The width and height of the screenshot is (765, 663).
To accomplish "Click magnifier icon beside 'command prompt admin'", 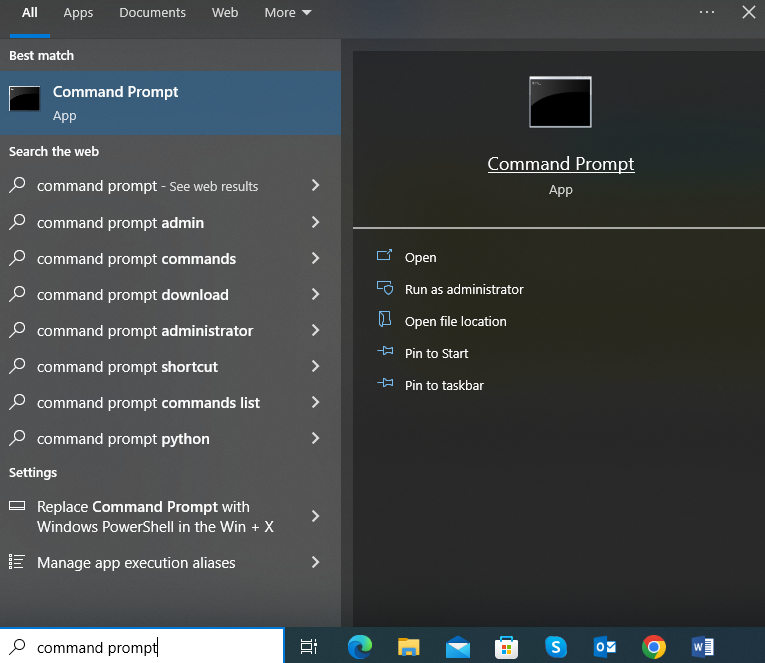I will pos(17,222).
